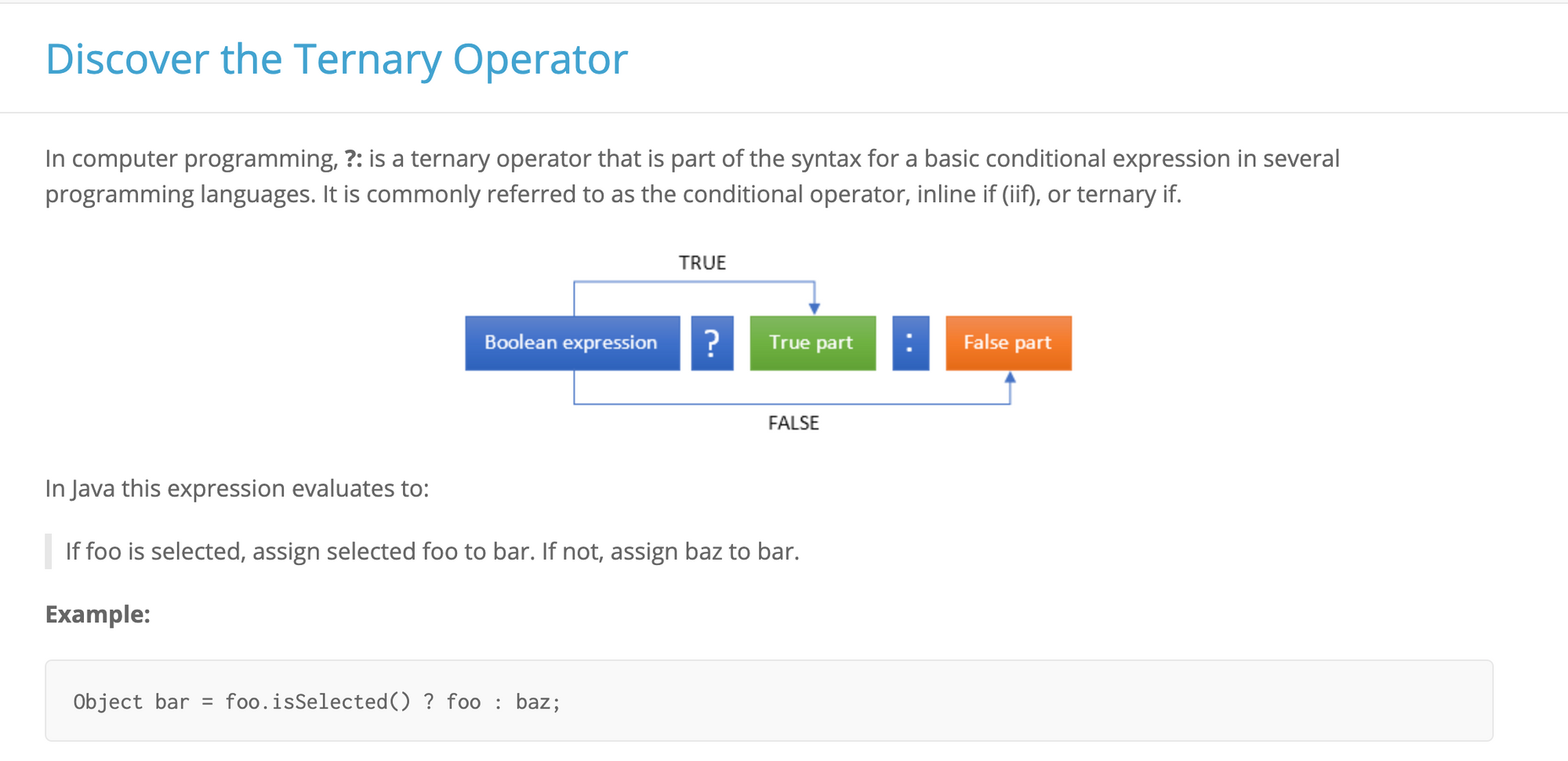Viewport: 1568px width, 761px height.
Task: Click the green "True part" box
Action: [x=812, y=343]
